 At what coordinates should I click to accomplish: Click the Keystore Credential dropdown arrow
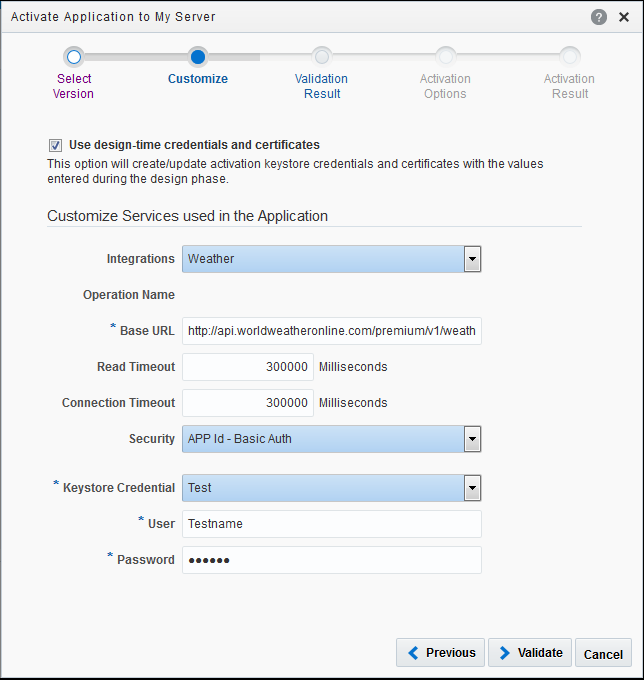472,488
